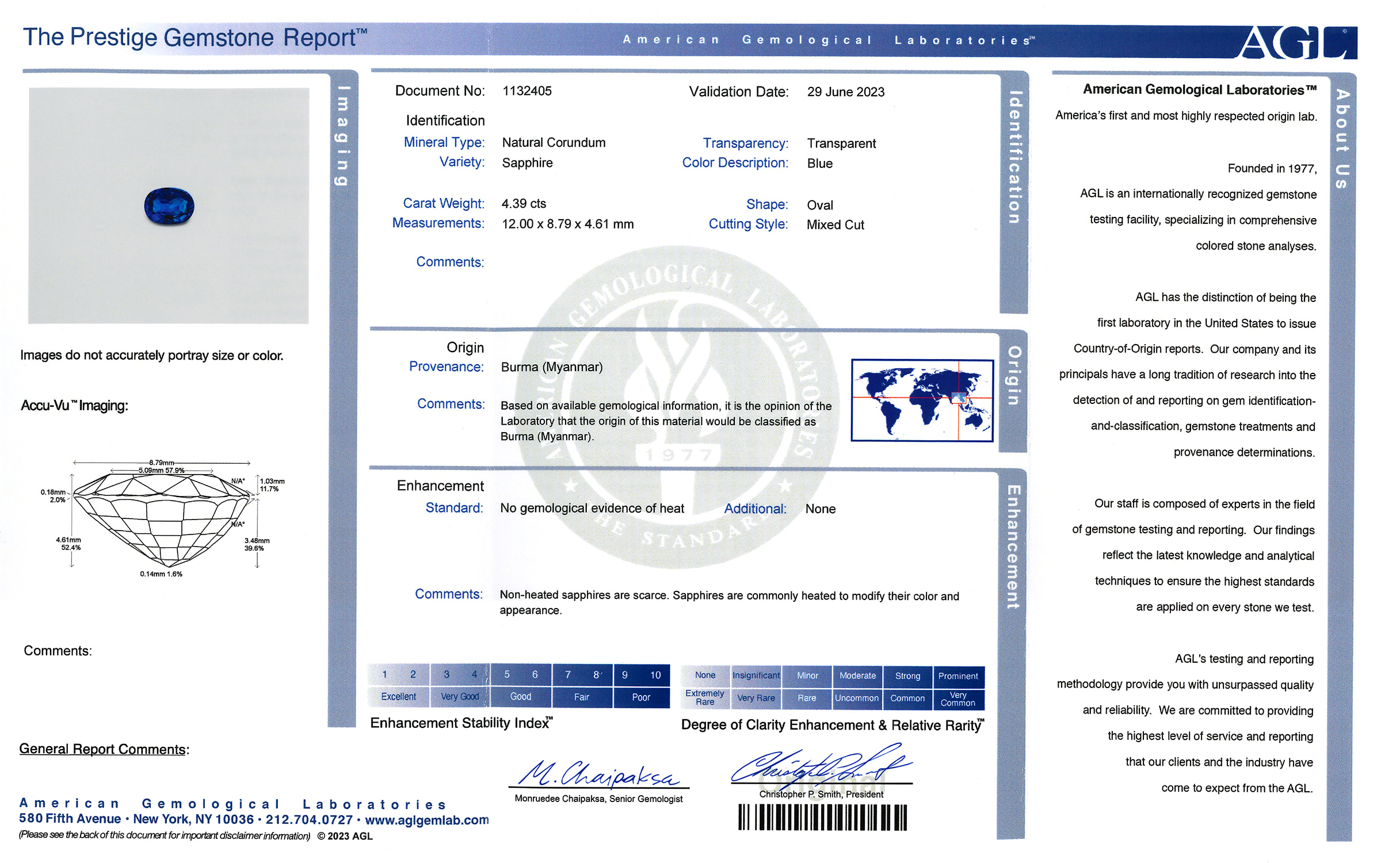Click the General Report Comments heading
Image resolution: width=1400 pixels, height=863 pixels.
[104, 749]
